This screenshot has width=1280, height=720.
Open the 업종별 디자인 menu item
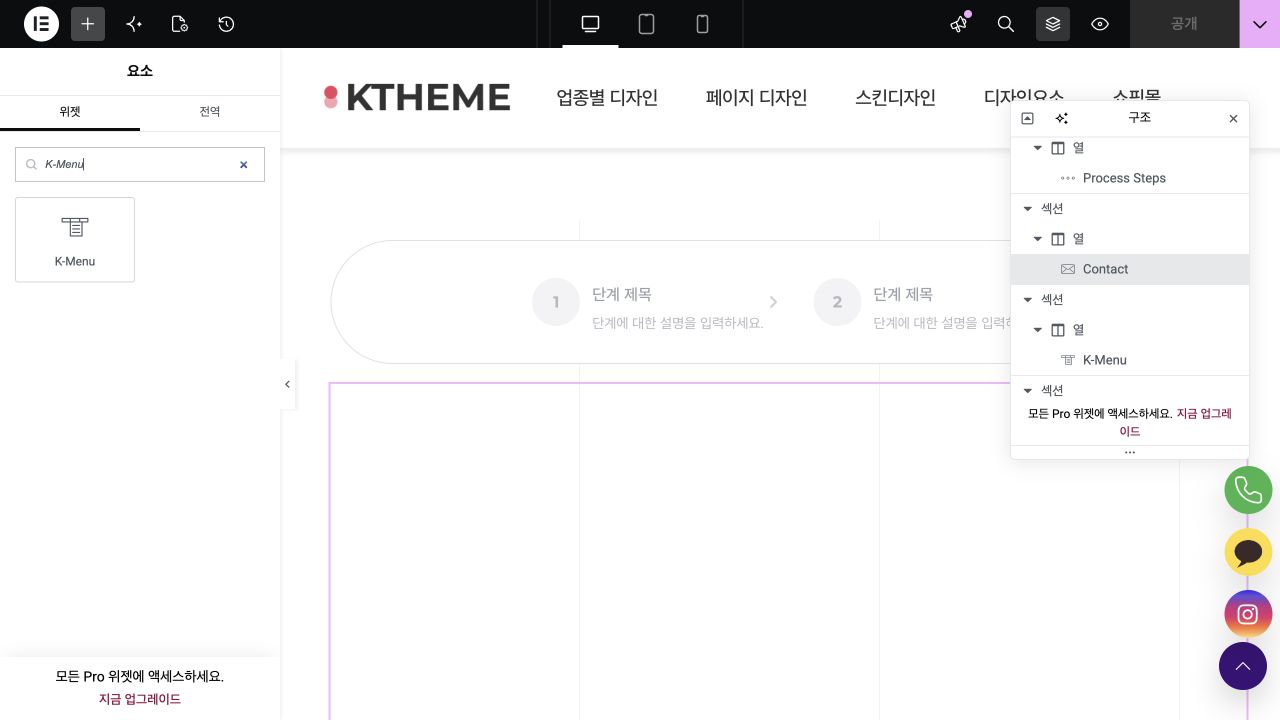607,97
